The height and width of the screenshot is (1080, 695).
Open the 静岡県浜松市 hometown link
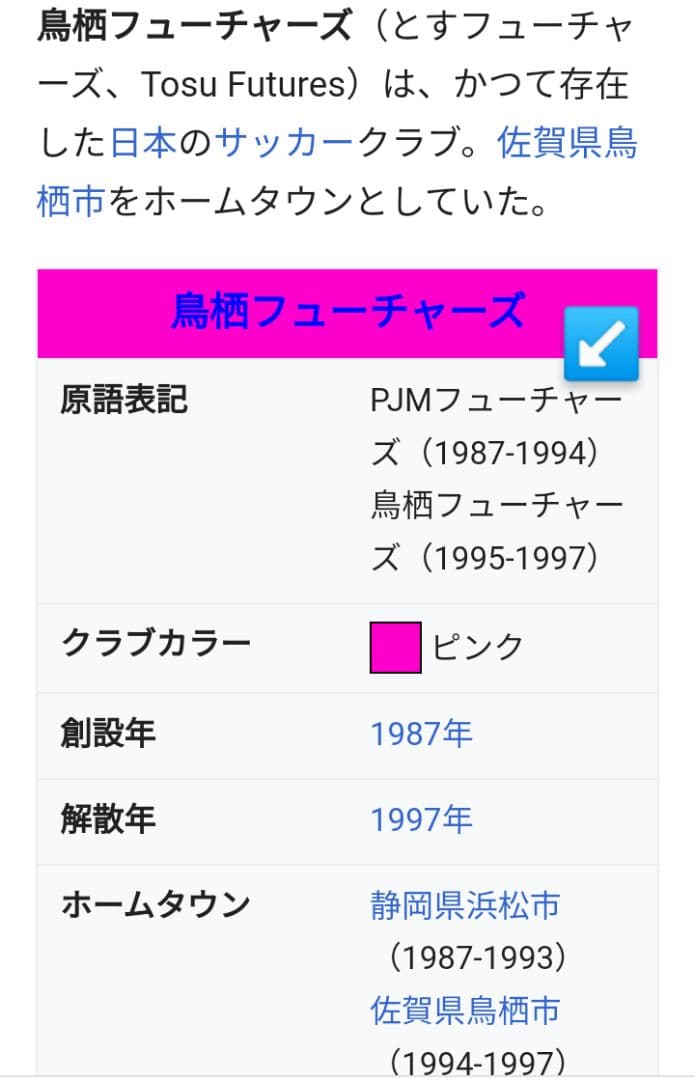(465, 906)
